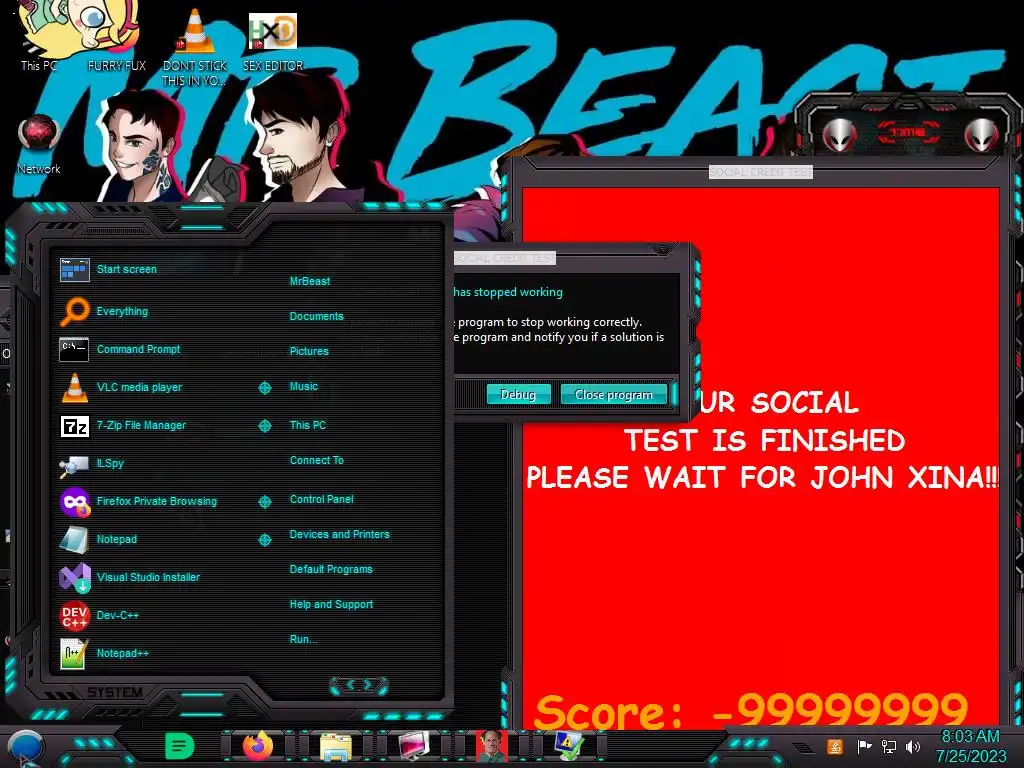Click the red TIME display on gadget
This screenshot has width=1024, height=768.
(x=908, y=133)
